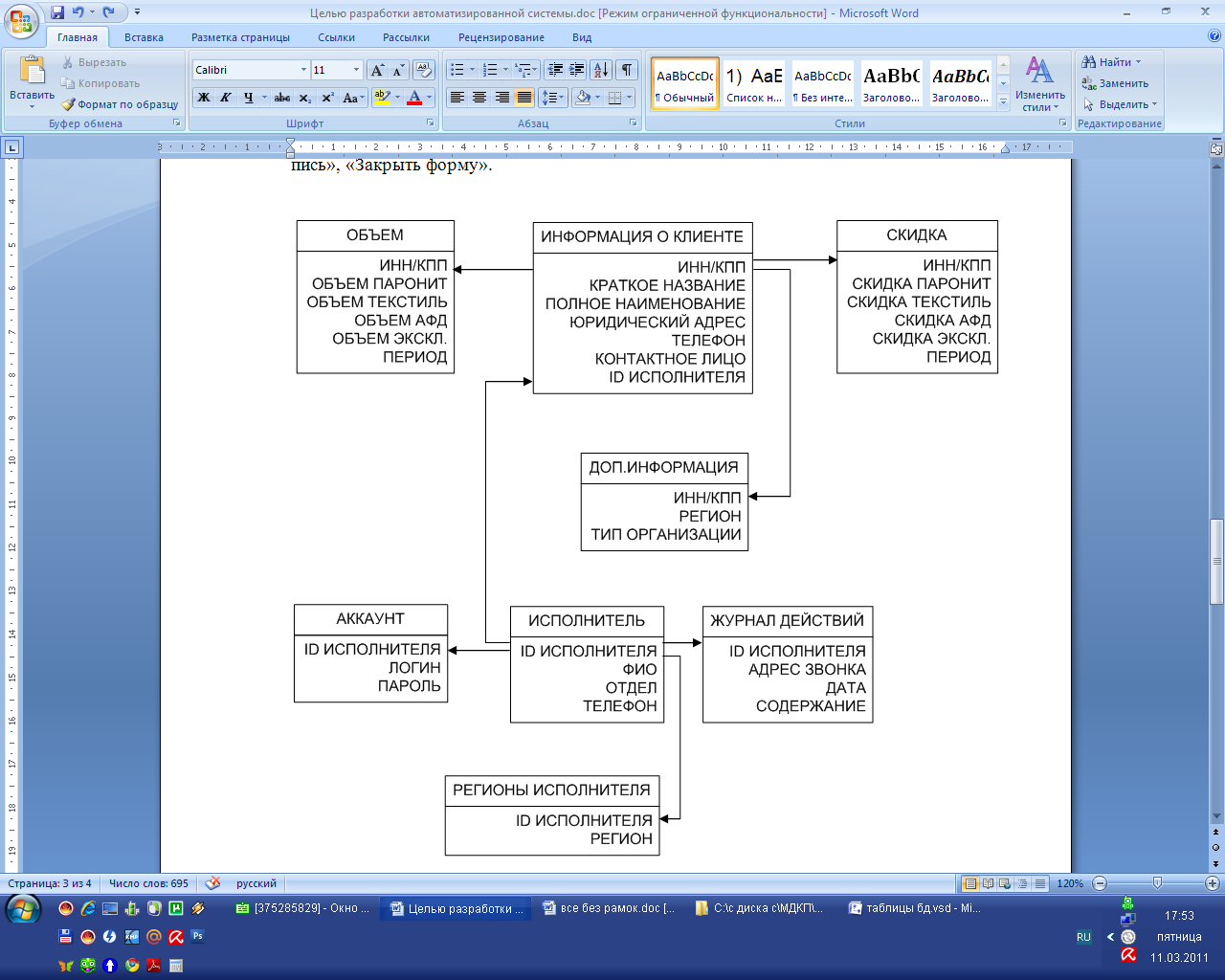Expand Выделить select dropdown
The image size is (1225, 980).
[x=1120, y=104]
